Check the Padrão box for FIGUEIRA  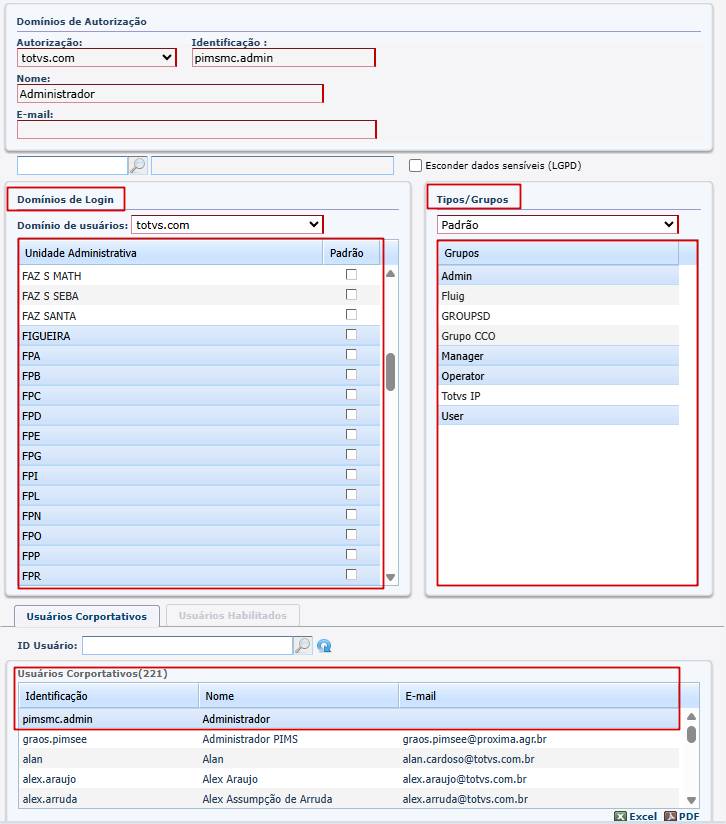click(x=351, y=335)
